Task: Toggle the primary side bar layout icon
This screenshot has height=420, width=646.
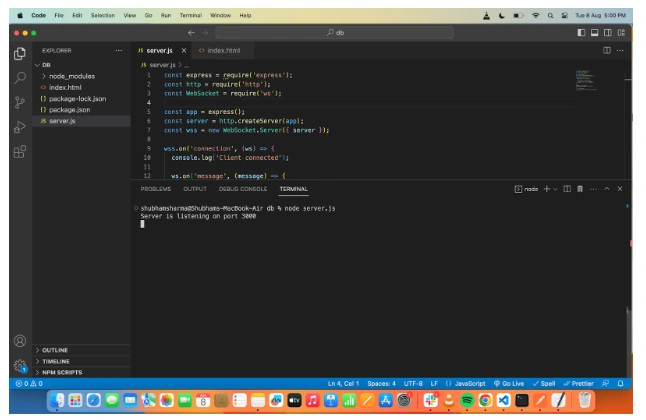Action: [581, 33]
